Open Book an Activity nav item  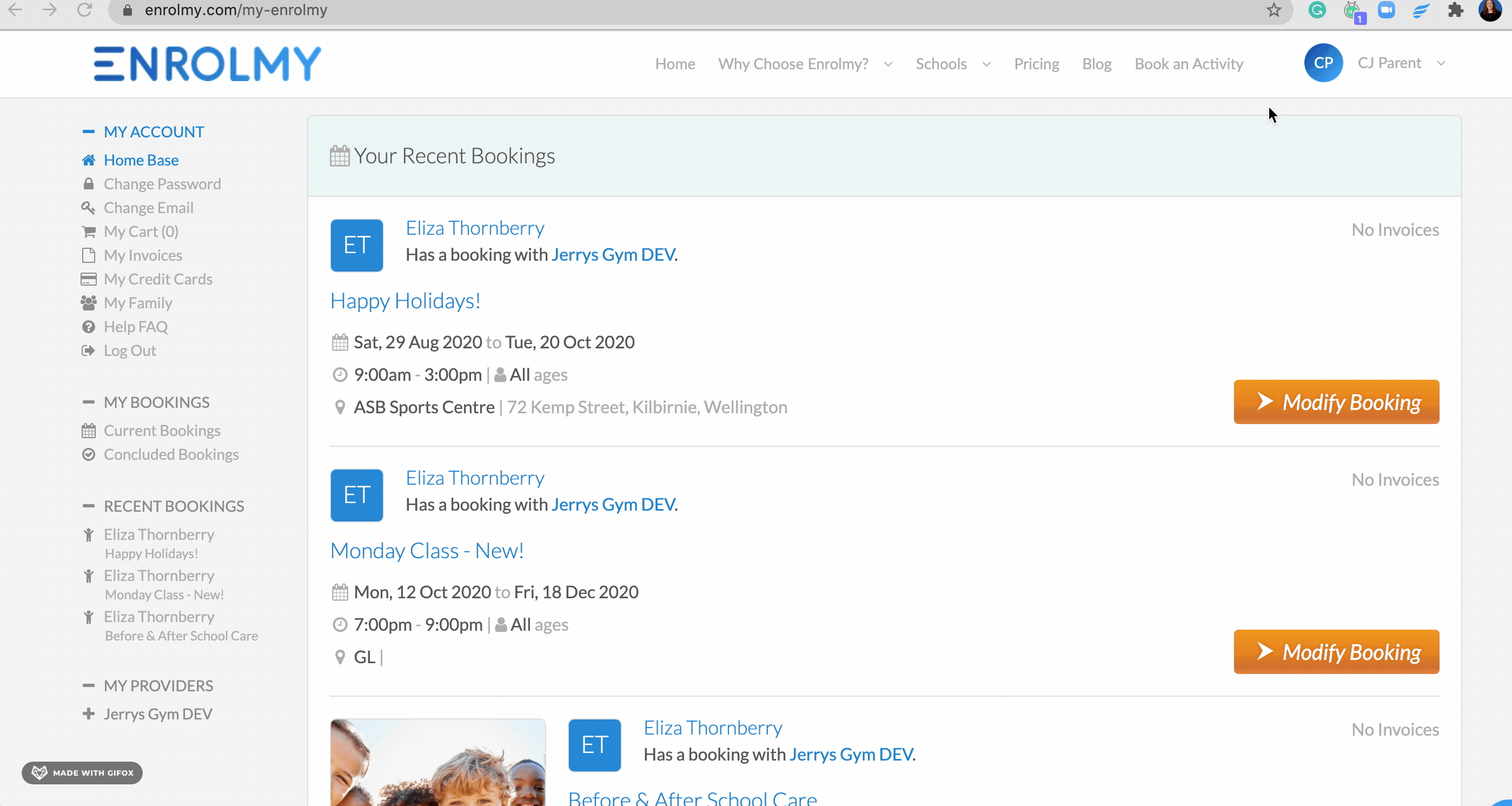point(1189,64)
